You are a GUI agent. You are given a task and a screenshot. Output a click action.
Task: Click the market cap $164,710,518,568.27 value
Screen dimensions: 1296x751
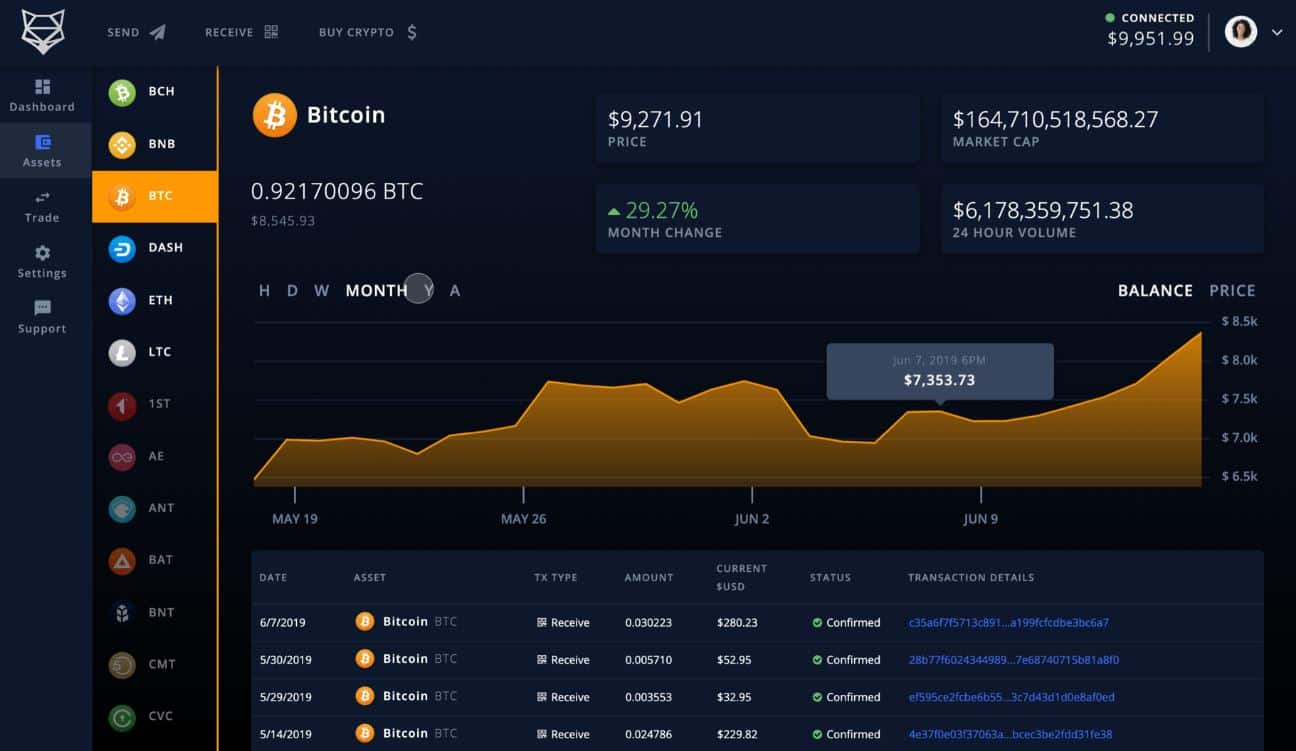coord(1055,120)
